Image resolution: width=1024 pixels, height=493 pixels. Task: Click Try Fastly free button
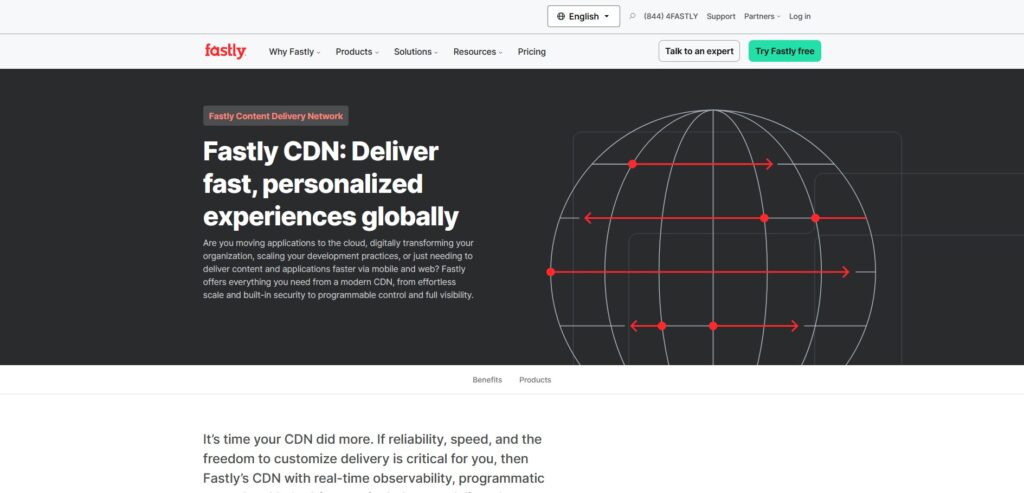click(784, 51)
